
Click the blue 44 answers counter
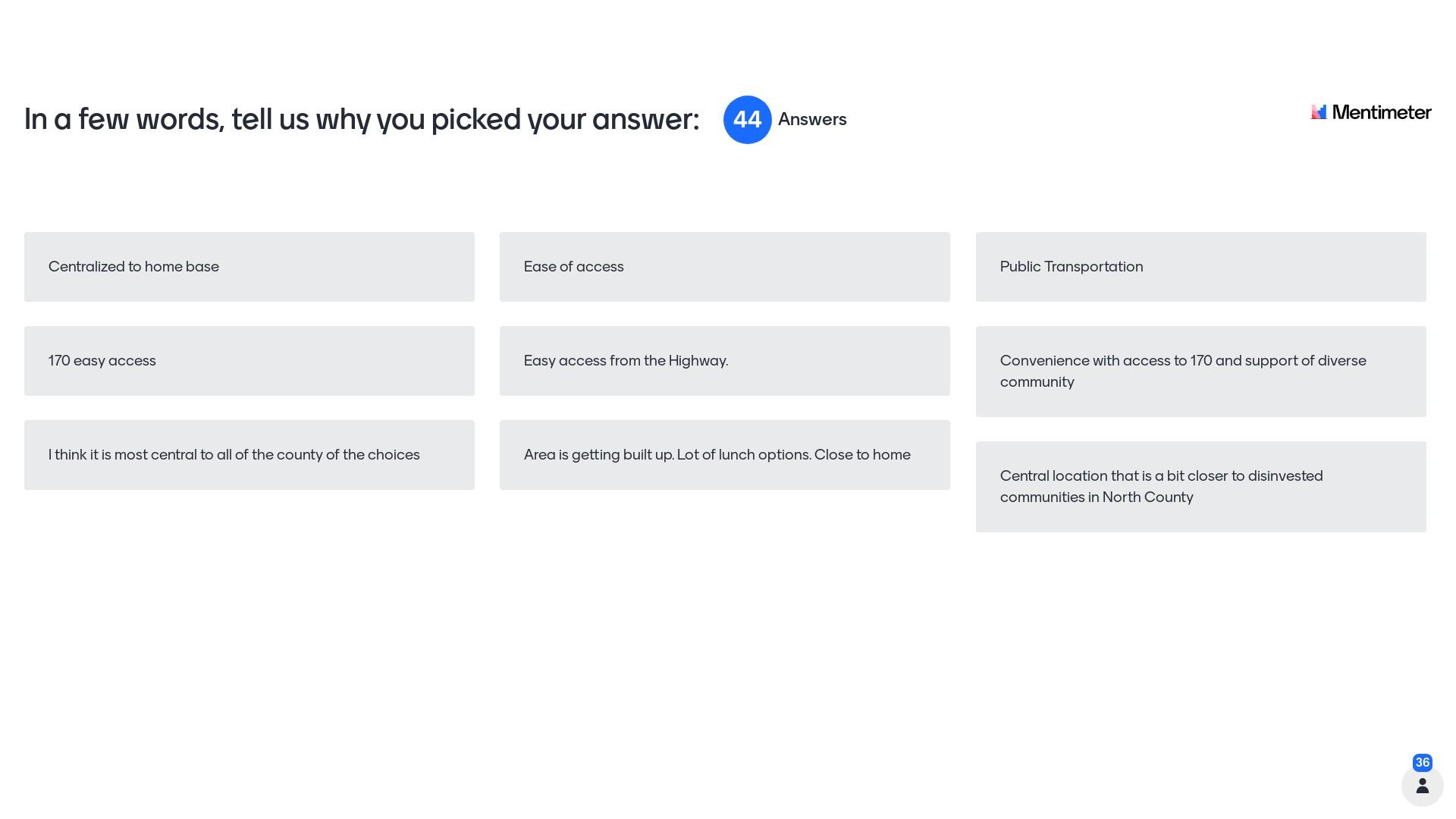747,120
